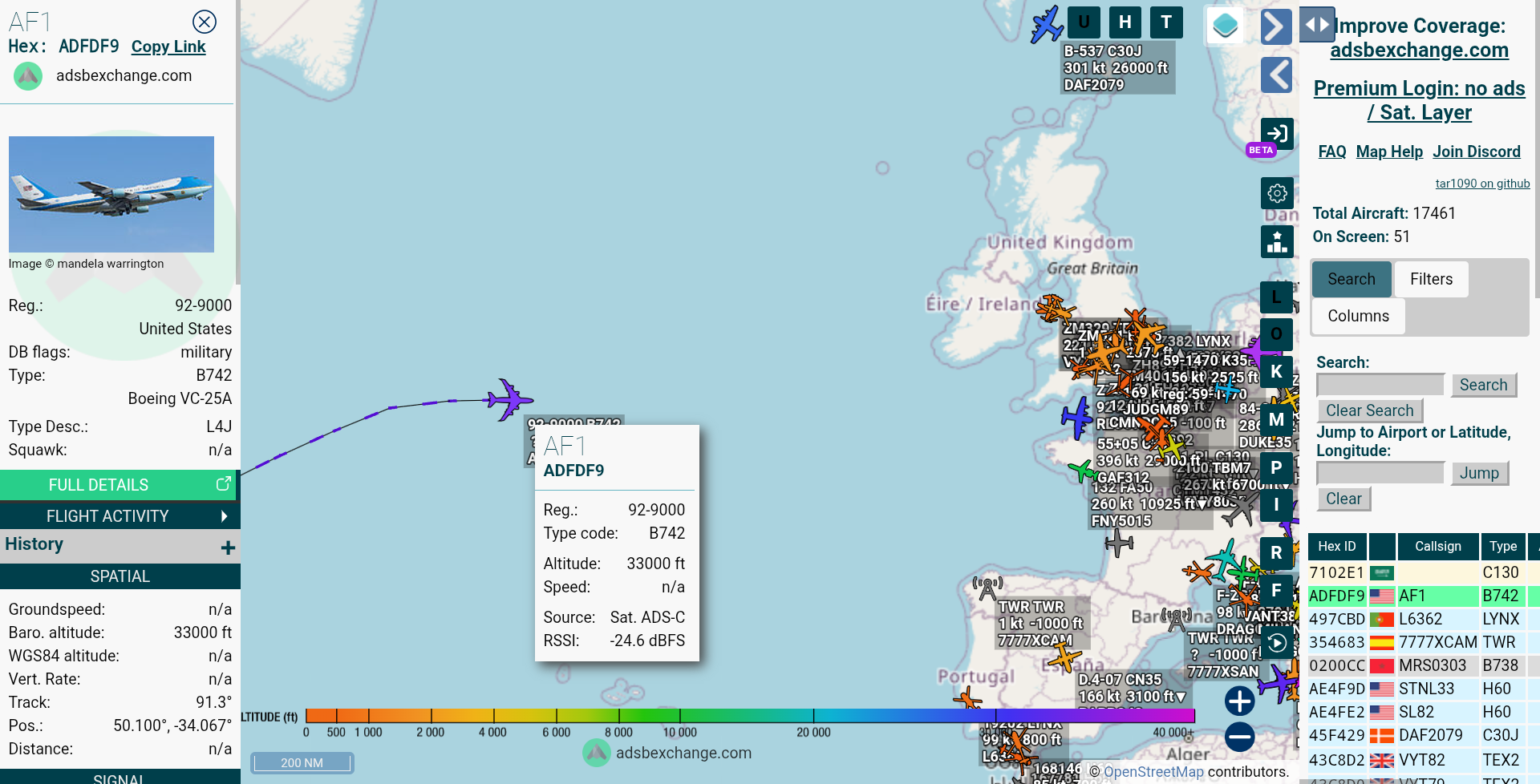Open the replay history icon
1540x784 pixels.
1277,642
